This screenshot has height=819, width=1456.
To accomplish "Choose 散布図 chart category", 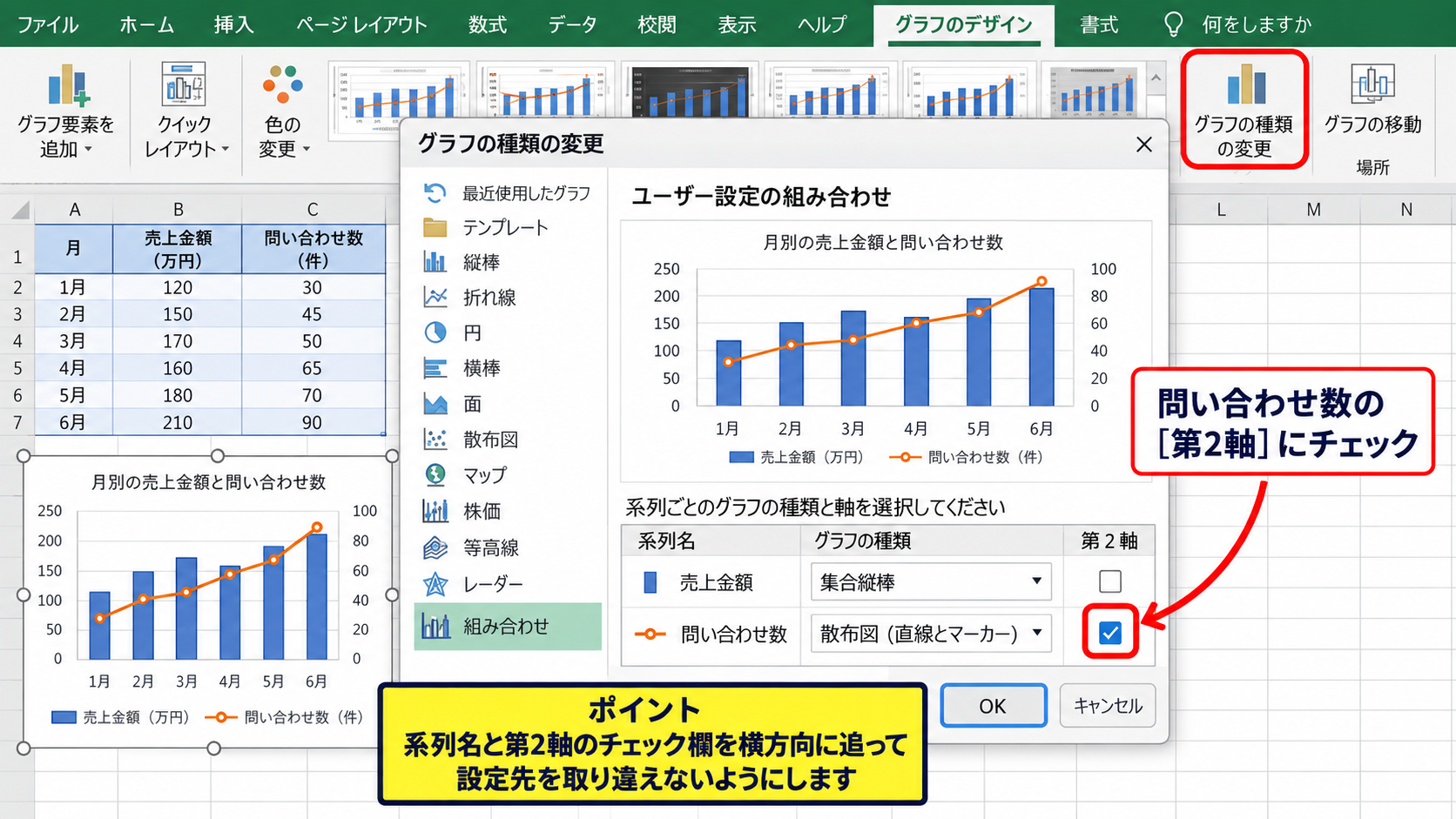I will (x=507, y=440).
